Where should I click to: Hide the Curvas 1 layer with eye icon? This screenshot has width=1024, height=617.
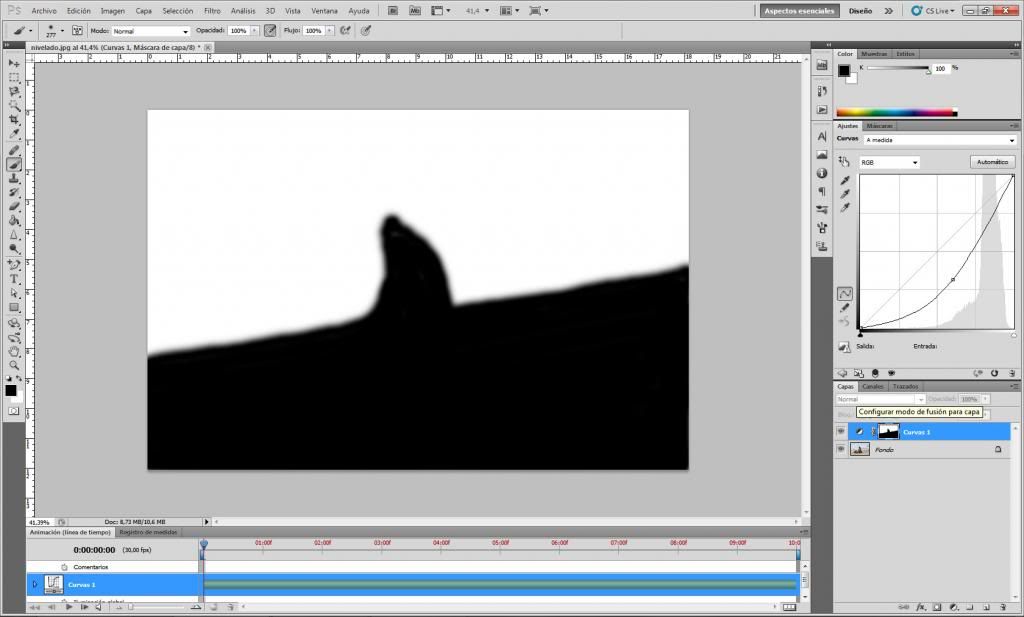(x=840, y=432)
